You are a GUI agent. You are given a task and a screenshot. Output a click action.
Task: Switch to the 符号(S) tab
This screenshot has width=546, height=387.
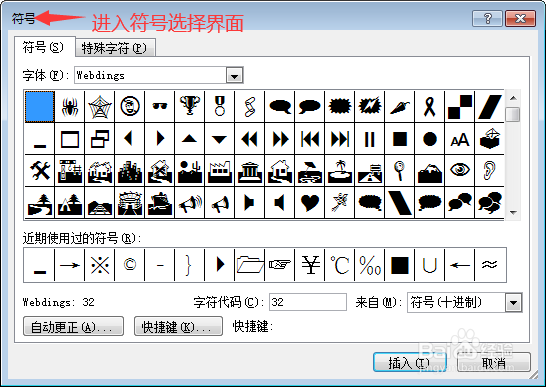click(x=44, y=47)
